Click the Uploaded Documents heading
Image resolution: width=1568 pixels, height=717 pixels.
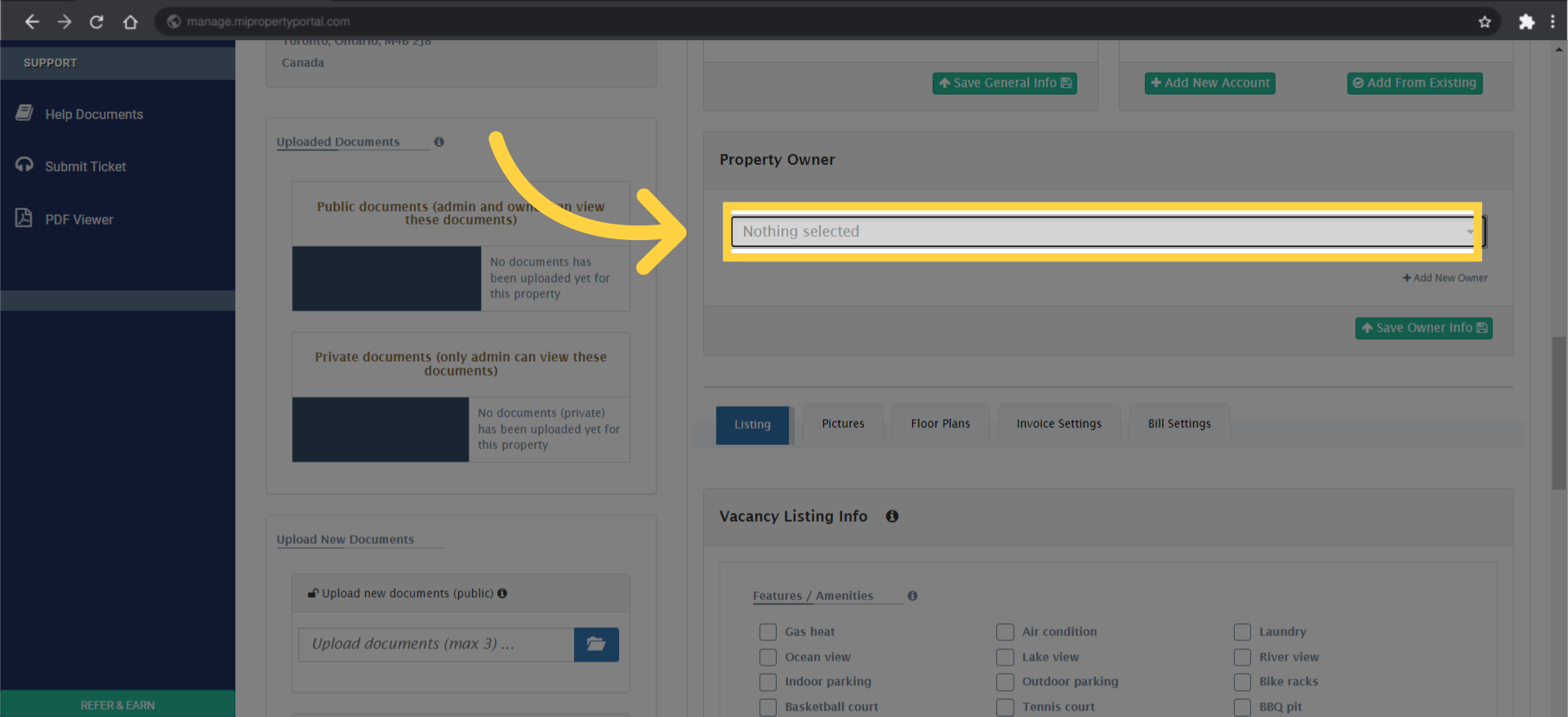click(338, 142)
